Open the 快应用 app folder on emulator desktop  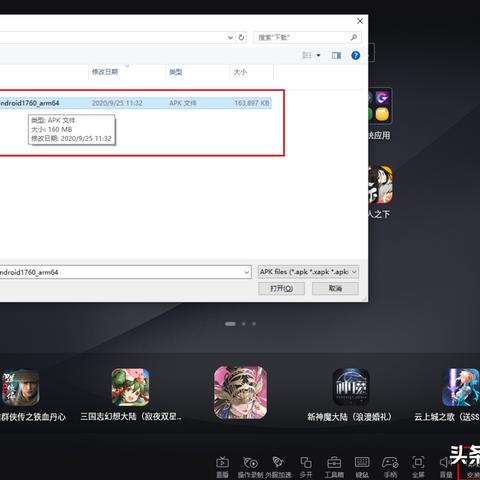pos(380,106)
